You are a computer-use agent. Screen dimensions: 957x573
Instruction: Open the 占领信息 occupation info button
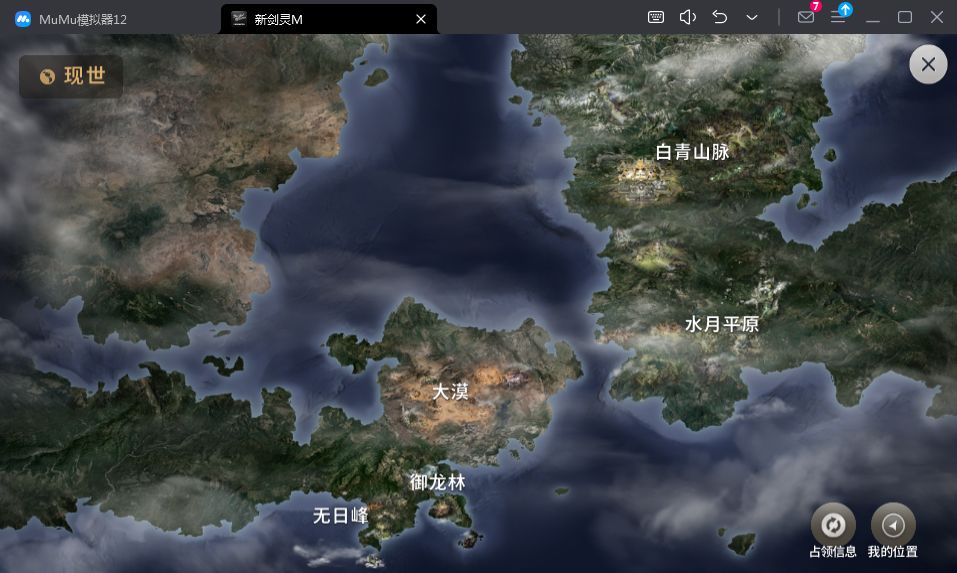pyautogui.click(x=832, y=525)
